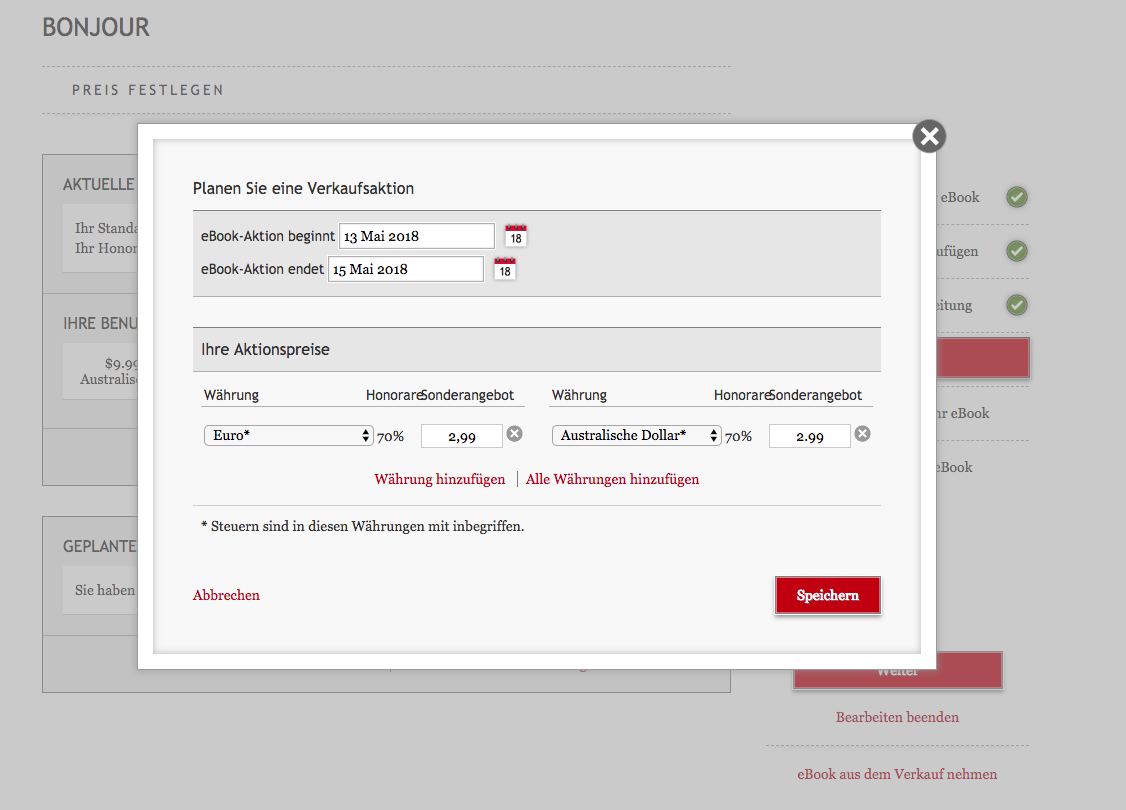
Task: Click the second green checkmark icon
Action: coord(1017,251)
